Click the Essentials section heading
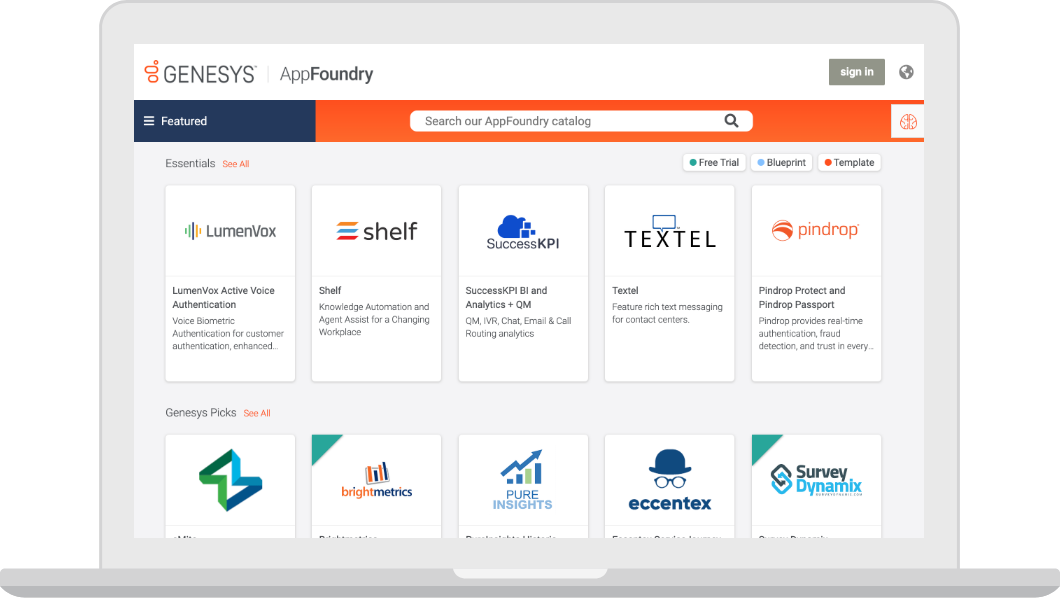 click(x=190, y=164)
